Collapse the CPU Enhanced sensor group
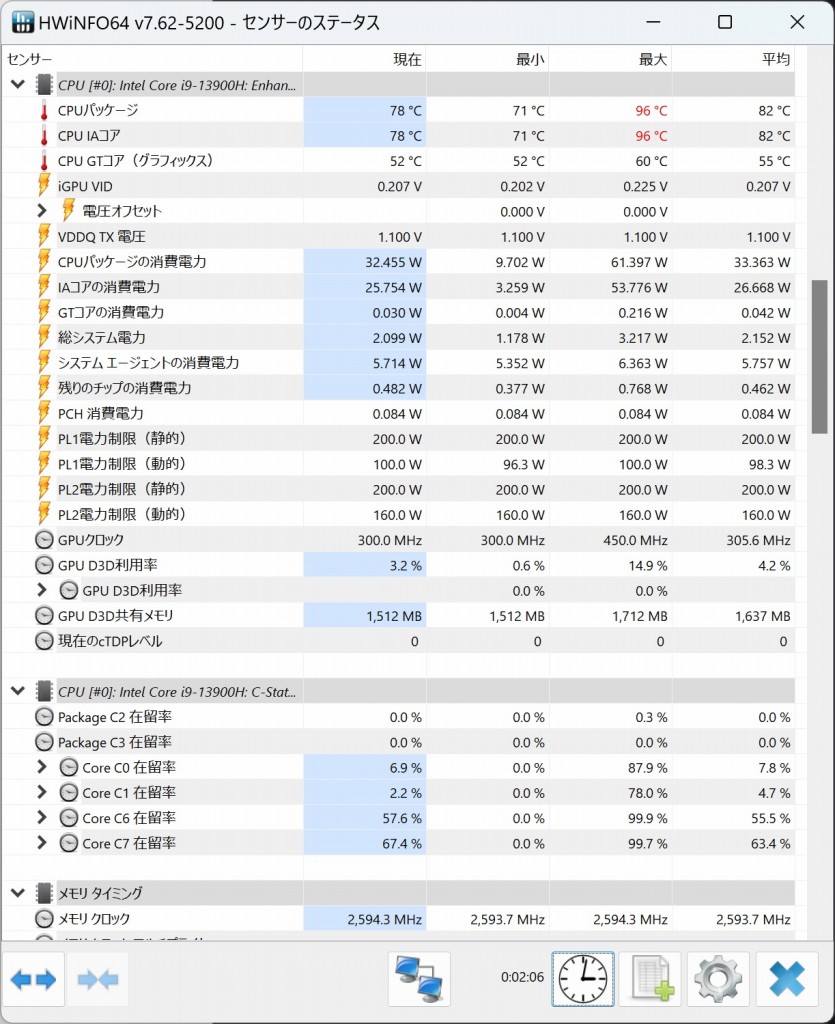 18,85
